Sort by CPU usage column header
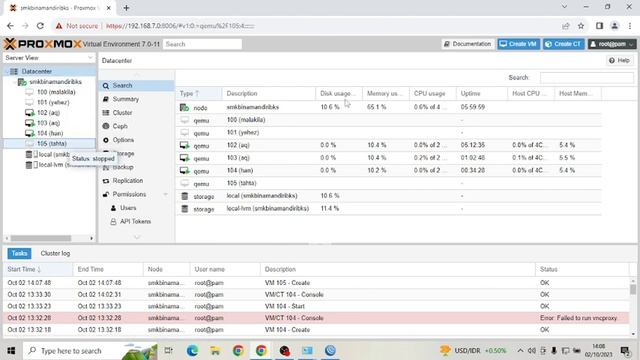This screenshot has height=360, width=640. [x=433, y=93]
